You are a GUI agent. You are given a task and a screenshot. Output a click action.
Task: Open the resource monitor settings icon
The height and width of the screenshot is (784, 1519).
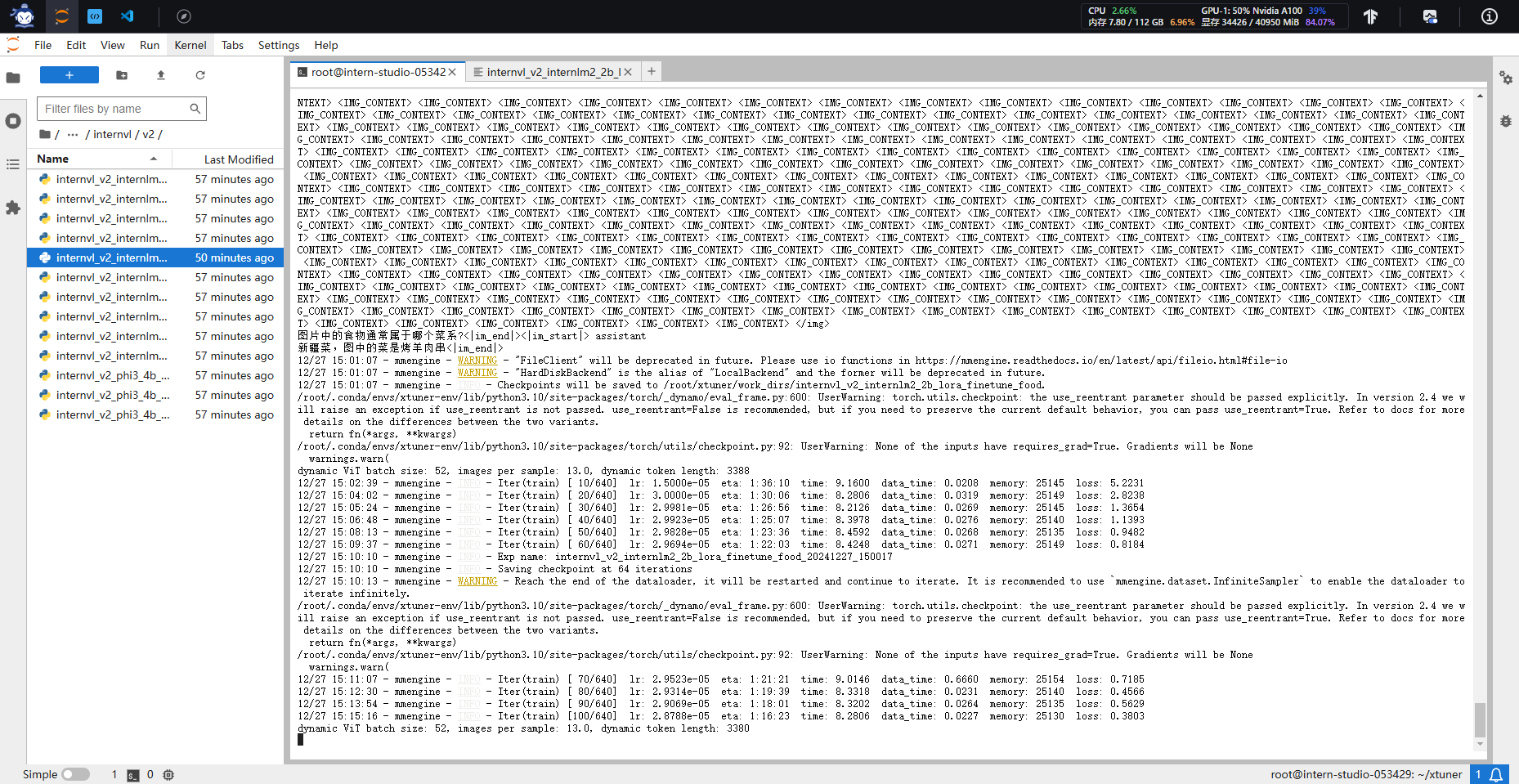1430,16
